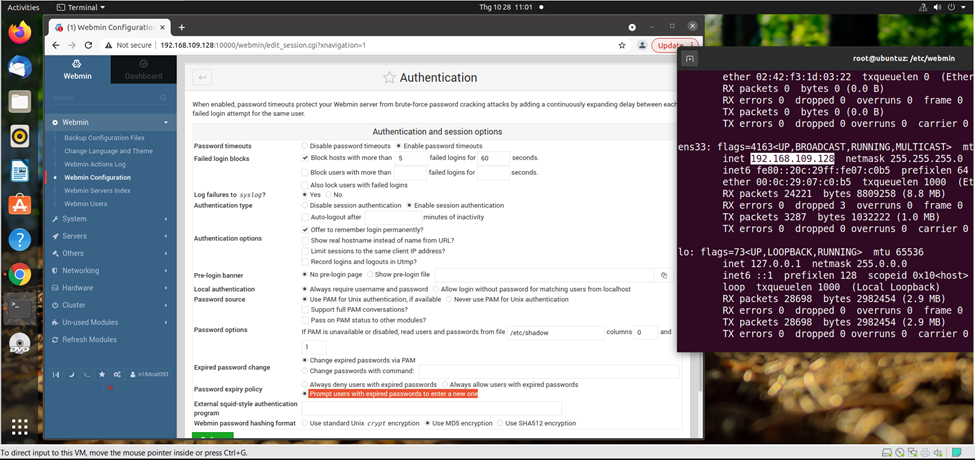Open Help from the dock
Viewport: 975px width, 460px height.
(20, 240)
